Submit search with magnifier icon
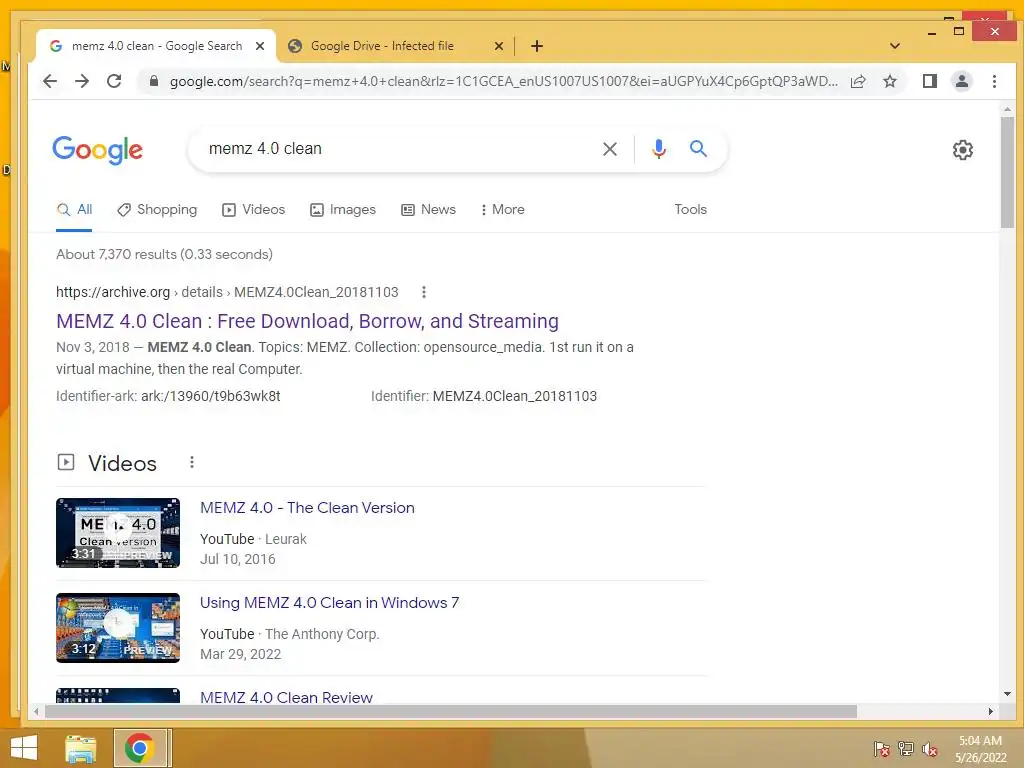The image size is (1024, 768). pyautogui.click(x=698, y=149)
